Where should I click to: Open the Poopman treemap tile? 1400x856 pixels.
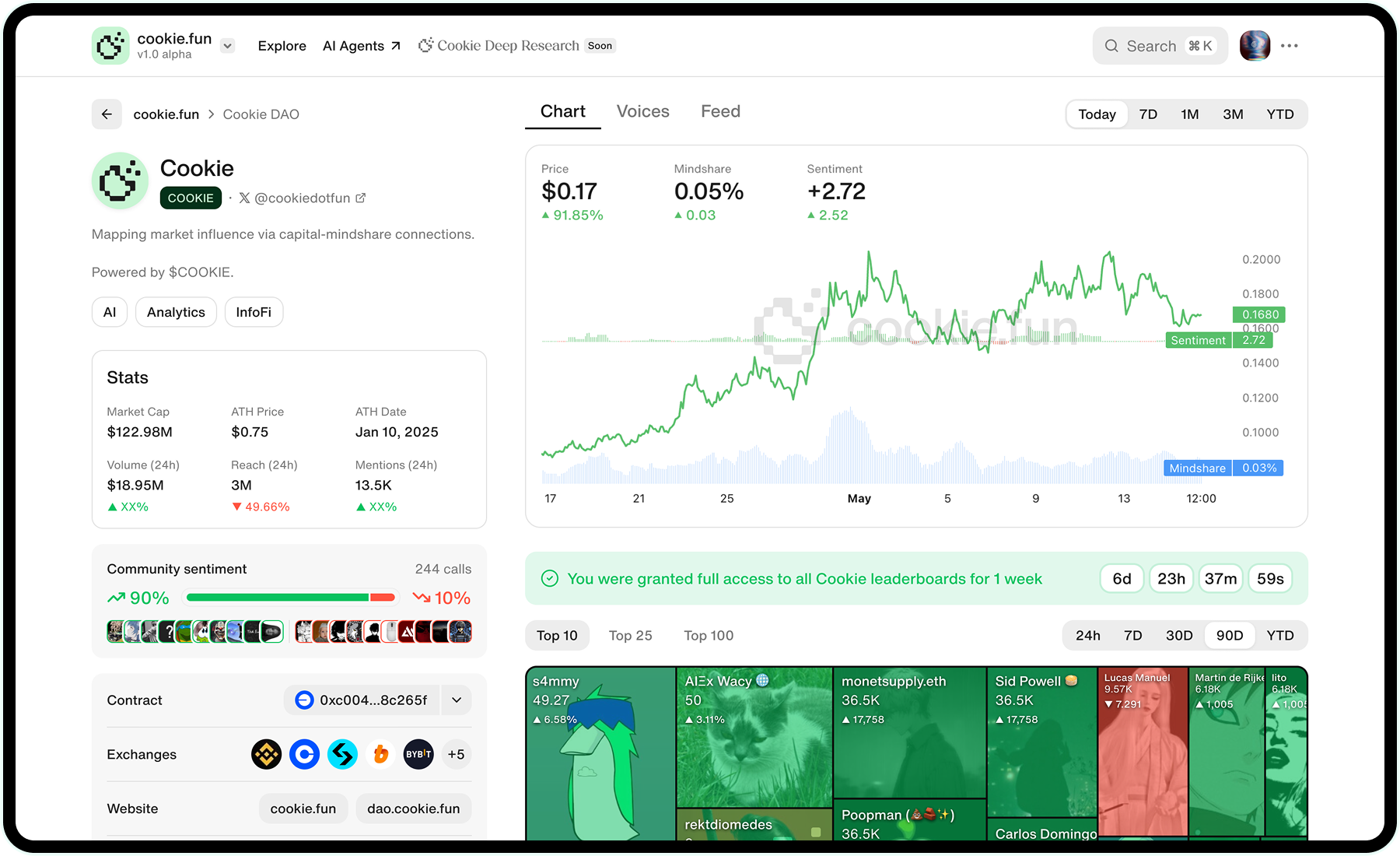[909, 820]
